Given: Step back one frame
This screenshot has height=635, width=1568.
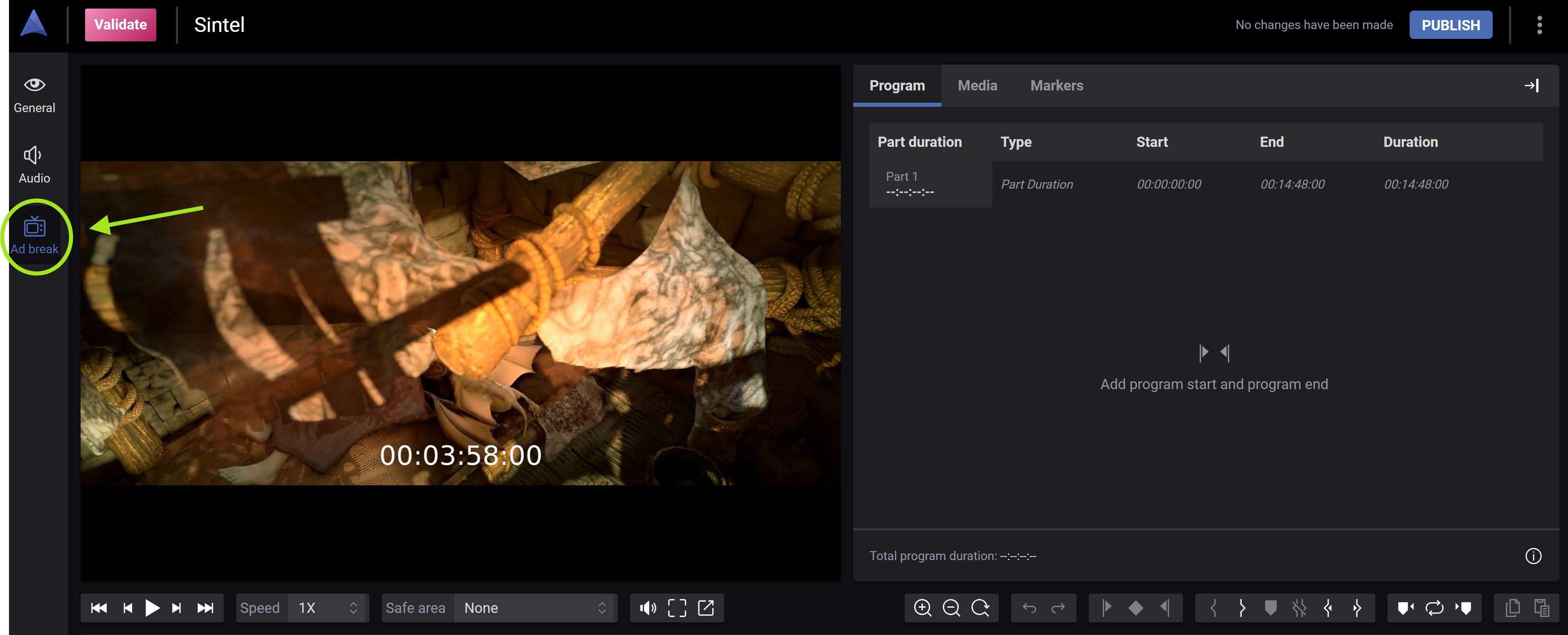Looking at the screenshot, I should 128,608.
